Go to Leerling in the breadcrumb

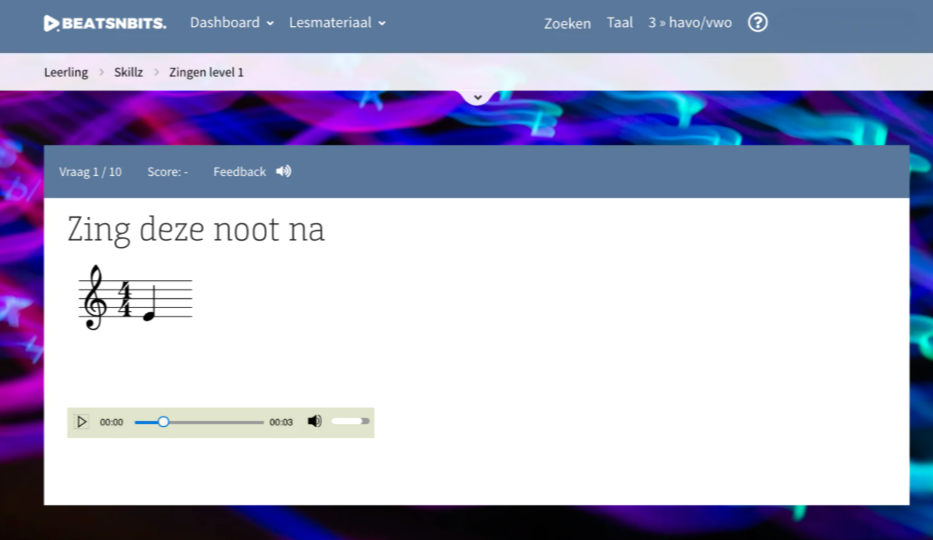click(66, 72)
